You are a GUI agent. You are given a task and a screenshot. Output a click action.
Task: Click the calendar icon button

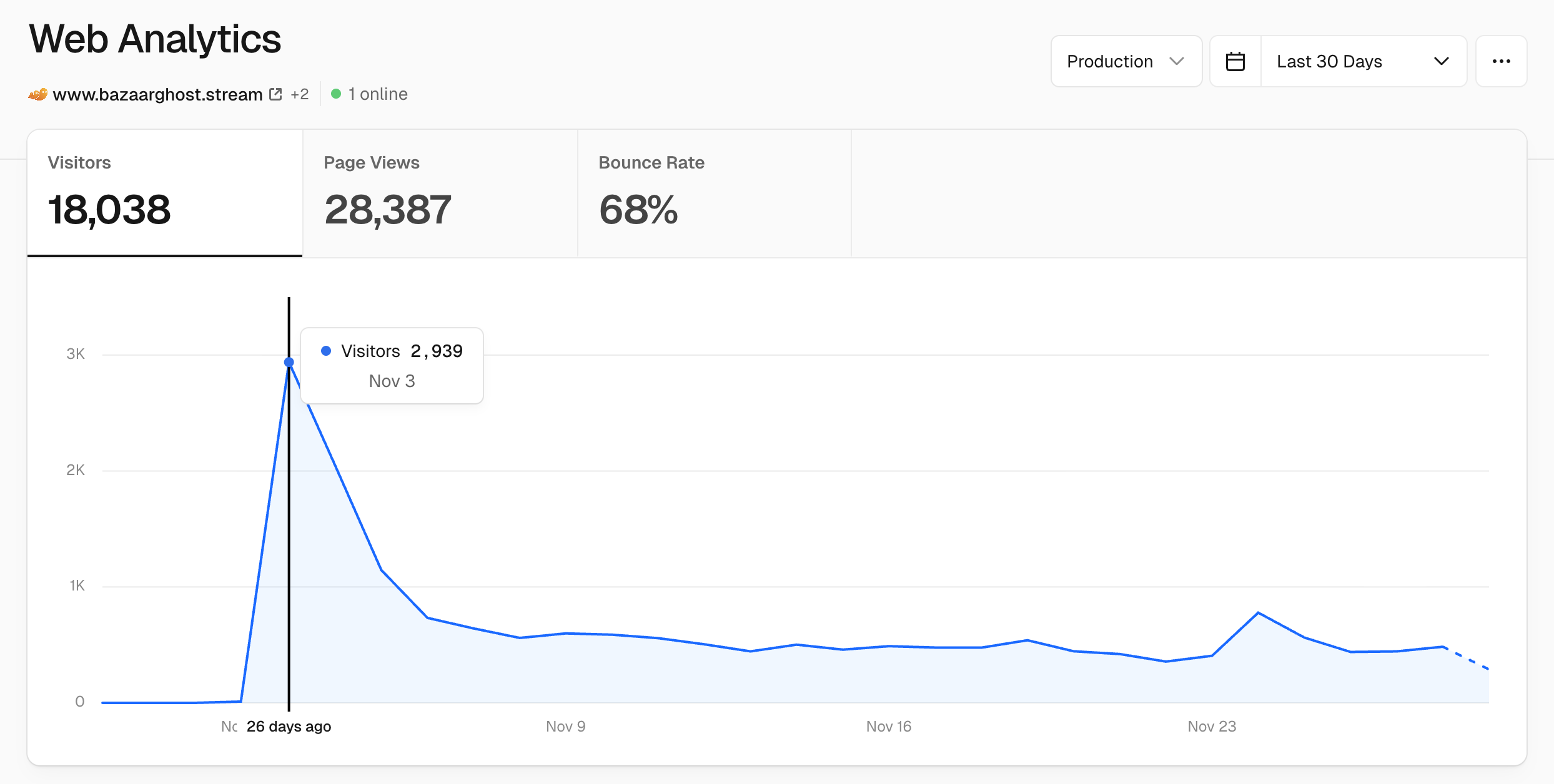click(x=1235, y=61)
